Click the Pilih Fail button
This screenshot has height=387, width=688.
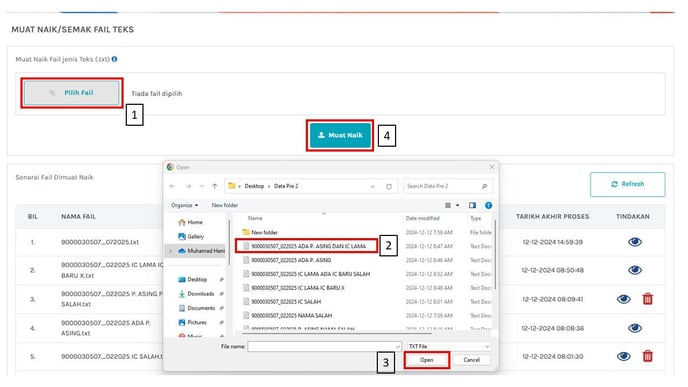tap(72, 93)
